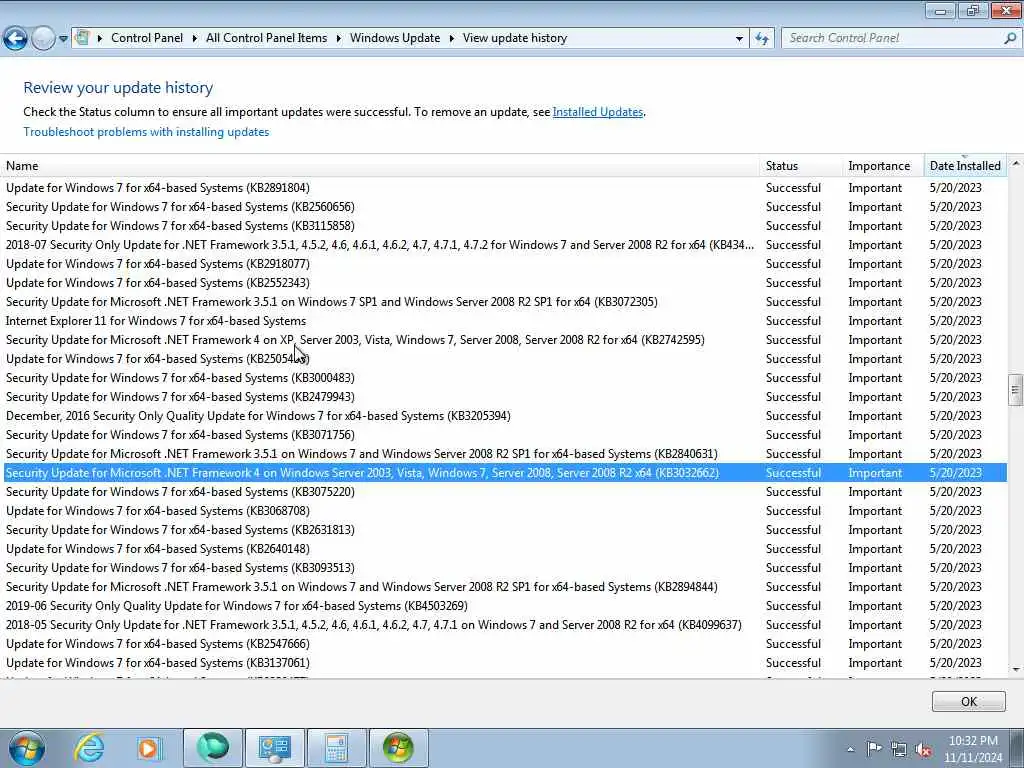Select the KB3068708 update row

505,511
